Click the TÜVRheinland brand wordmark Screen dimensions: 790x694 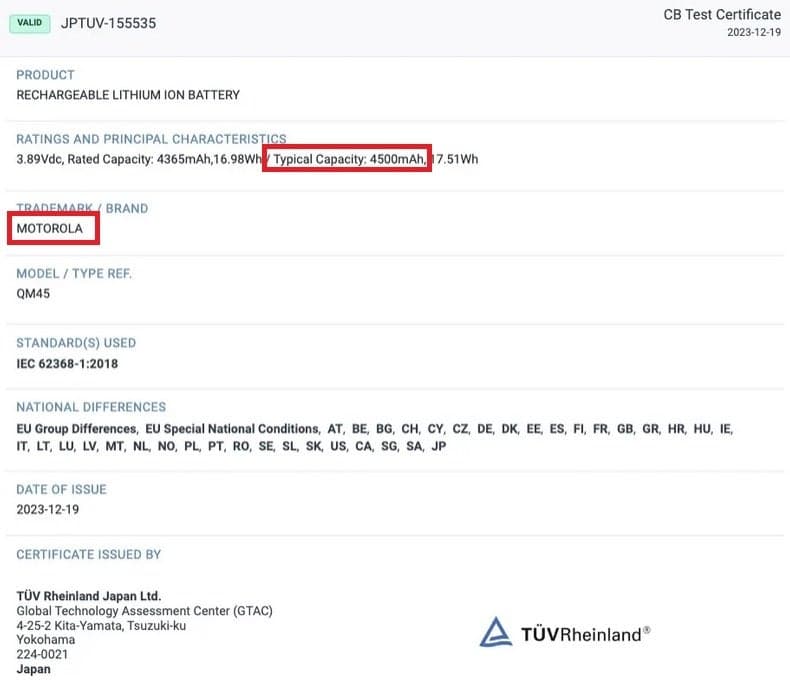[586, 634]
